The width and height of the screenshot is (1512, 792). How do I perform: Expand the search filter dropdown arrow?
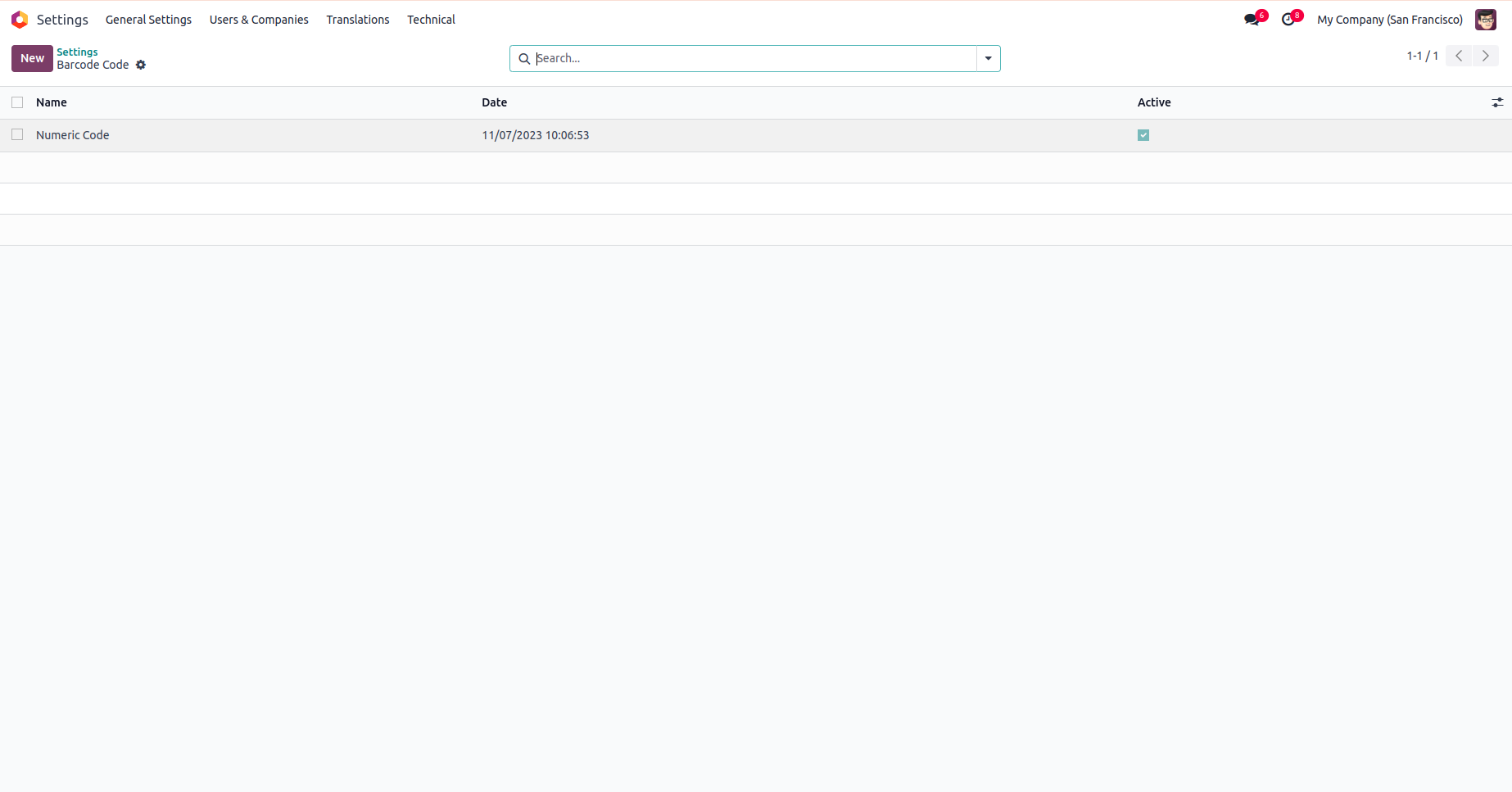(x=989, y=58)
